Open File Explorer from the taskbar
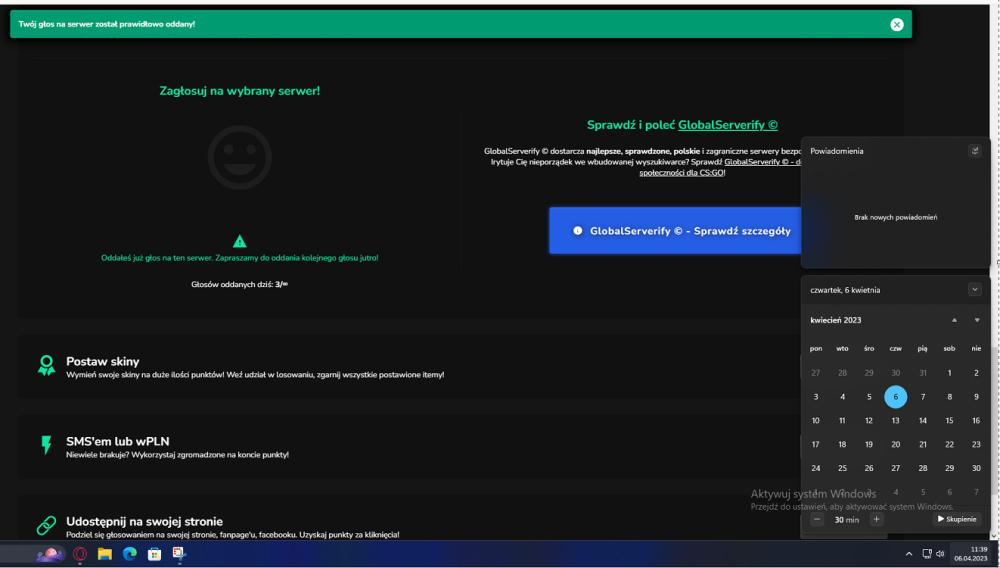 pos(105,554)
